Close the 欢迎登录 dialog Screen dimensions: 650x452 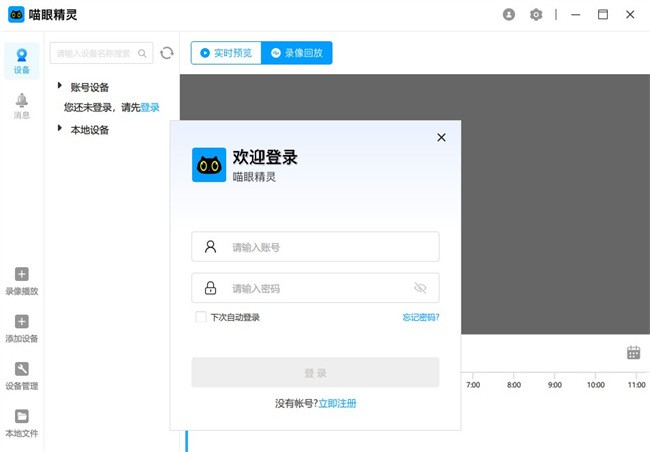coord(441,138)
